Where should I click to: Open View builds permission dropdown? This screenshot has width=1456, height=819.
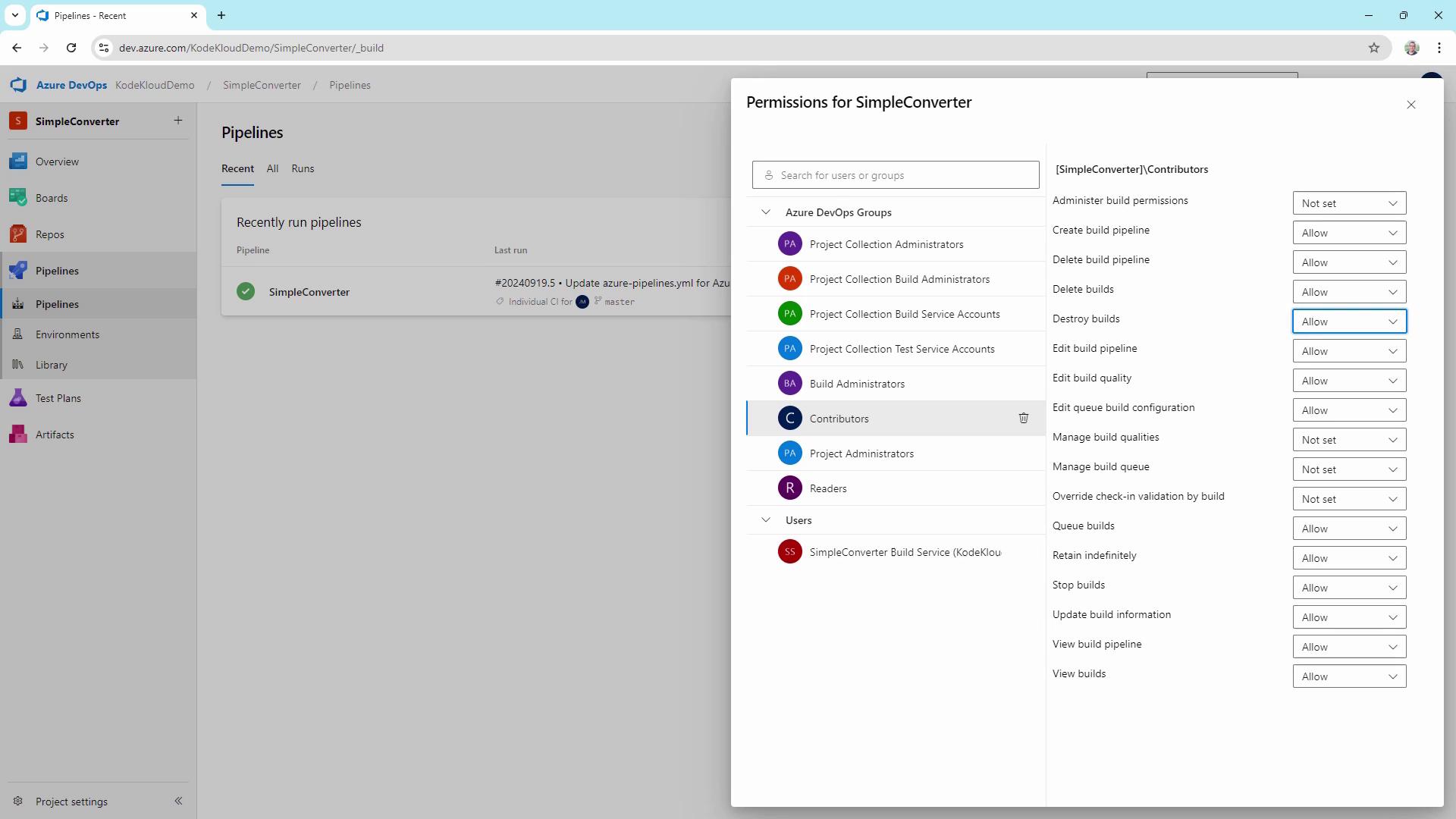pos(1350,676)
